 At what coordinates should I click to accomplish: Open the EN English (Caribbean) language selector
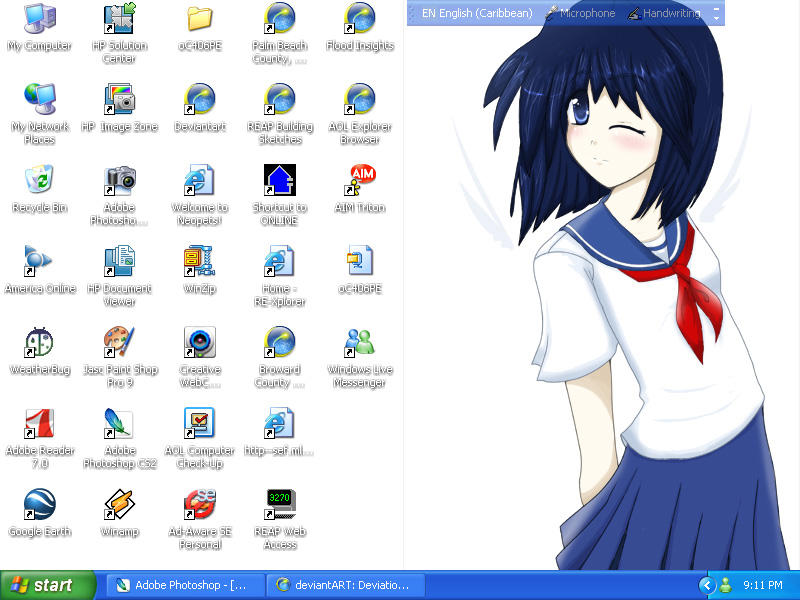tap(477, 13)
